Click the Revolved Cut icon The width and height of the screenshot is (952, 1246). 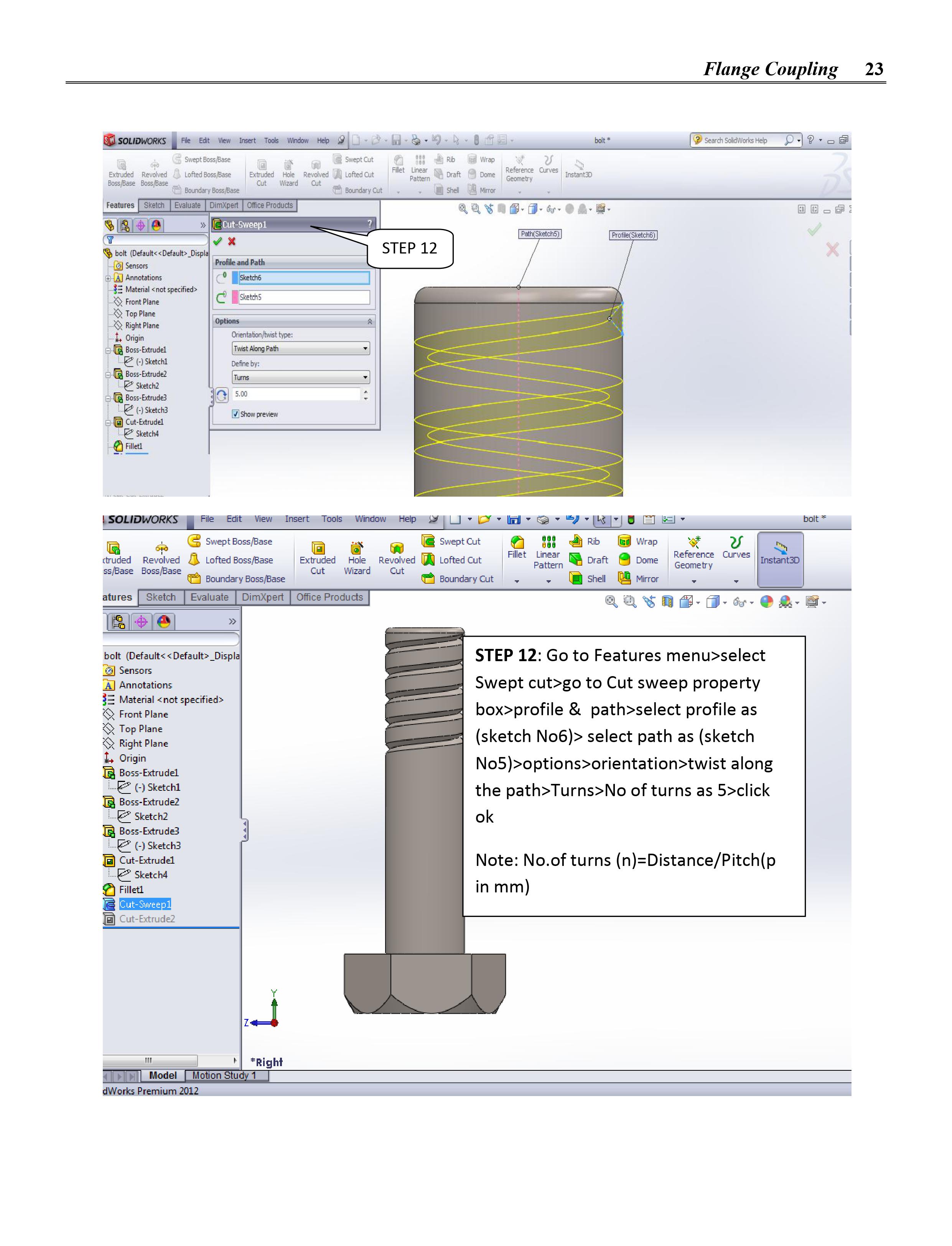(x=397, y=548)
